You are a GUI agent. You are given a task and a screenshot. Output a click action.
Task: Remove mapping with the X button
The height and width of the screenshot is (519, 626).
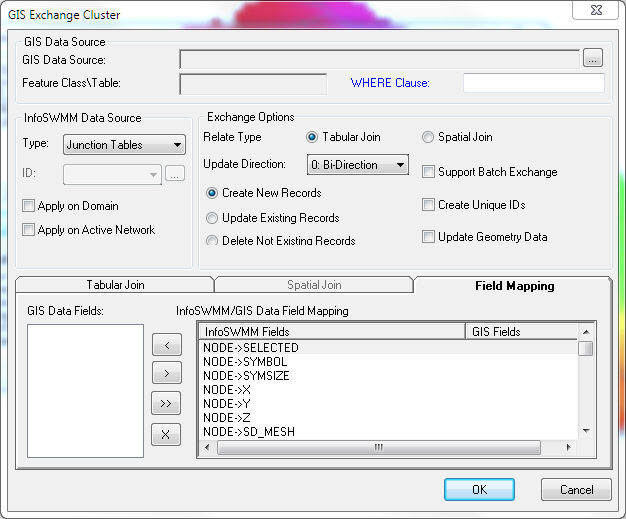pyautogui.click(x=166, y=434)
